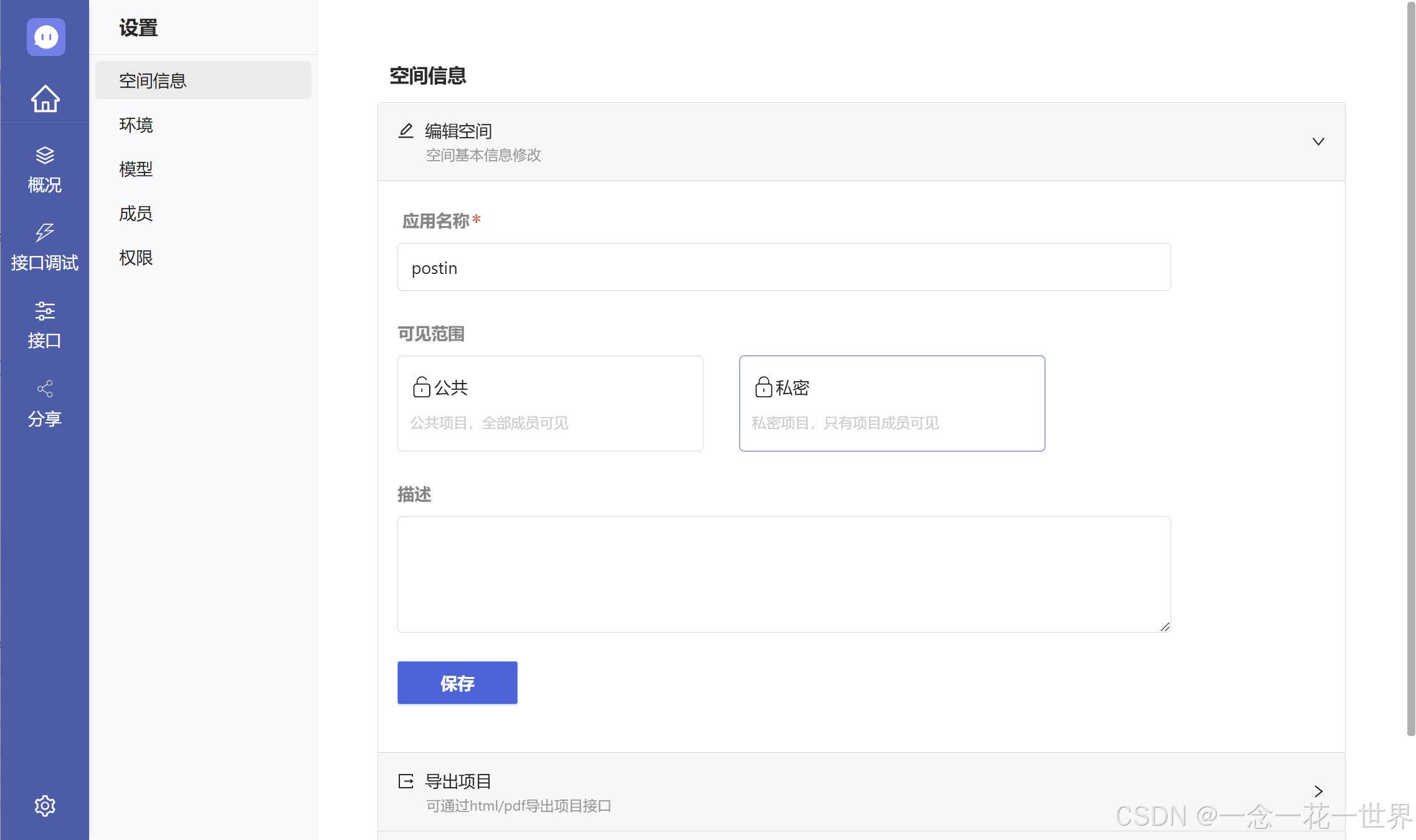The width and height of the screenshot is (1416, 840).
Task: Expand the 导出项目 section arrow
Action: (1318, 791)
